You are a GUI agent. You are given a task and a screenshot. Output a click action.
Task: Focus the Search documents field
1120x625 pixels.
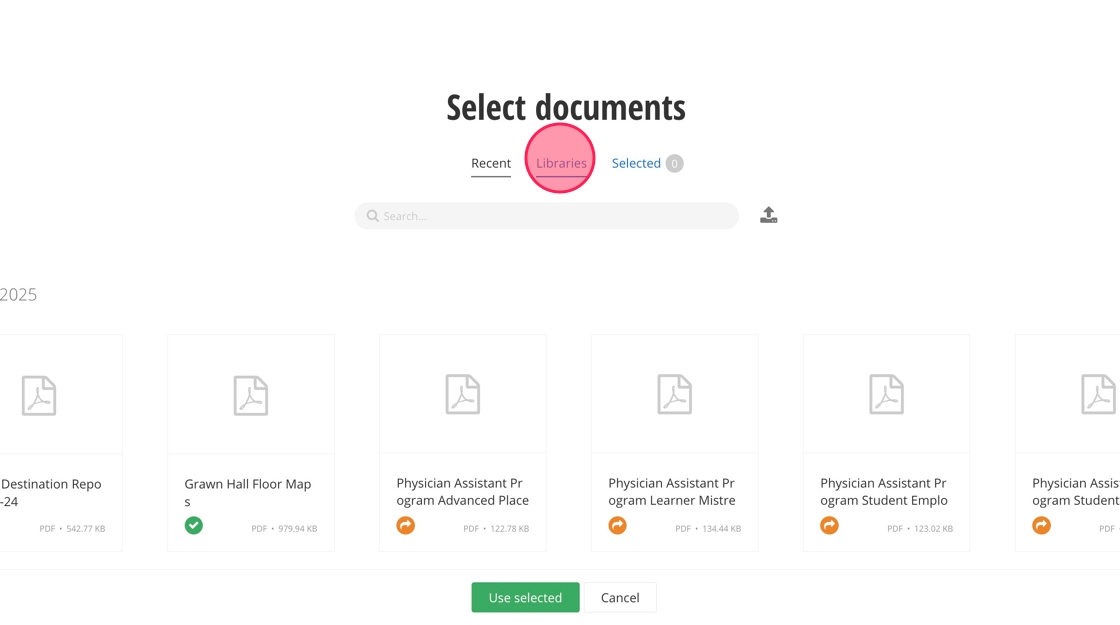546,216
